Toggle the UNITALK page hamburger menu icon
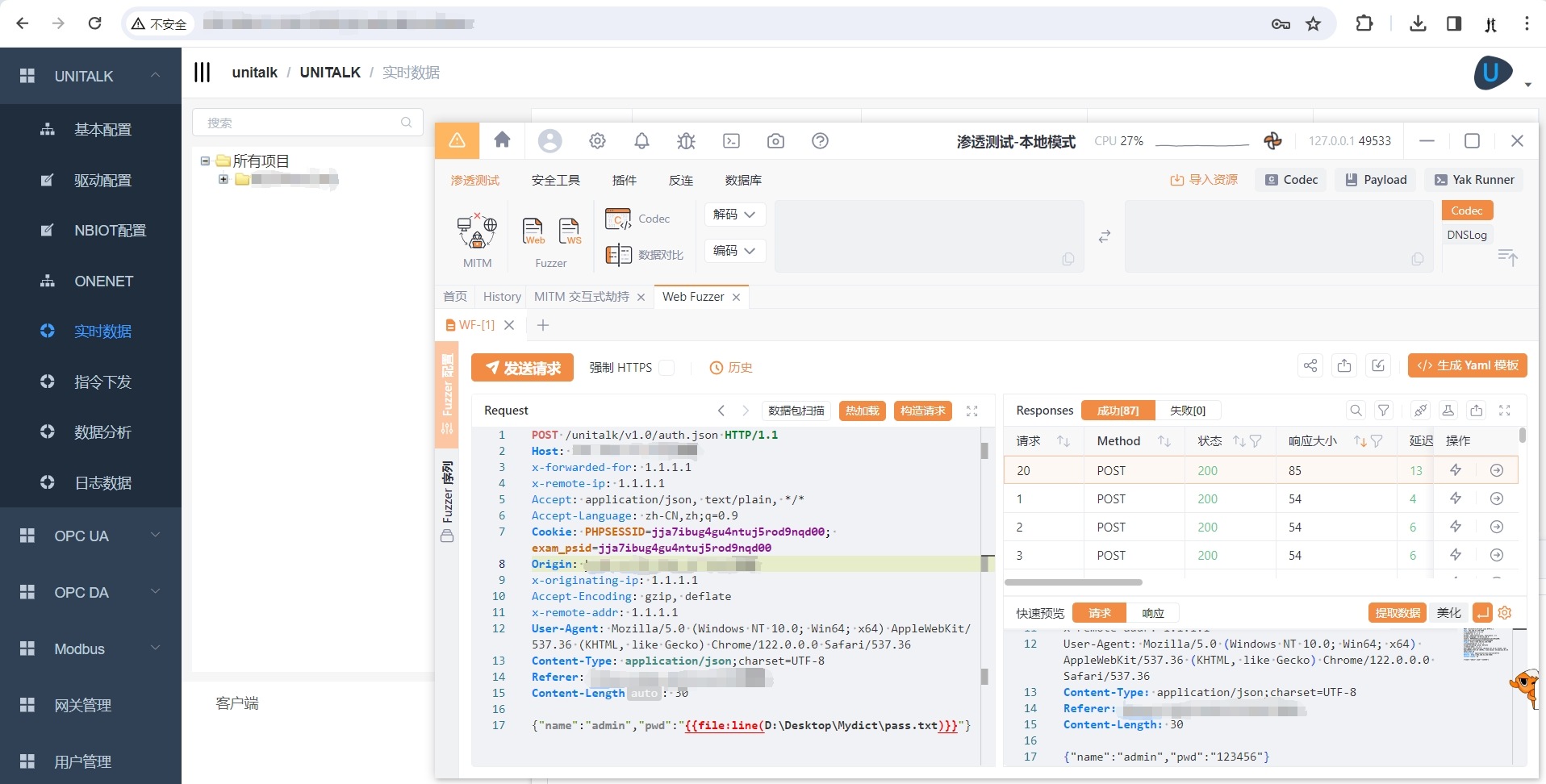 [x=202, y=73]
